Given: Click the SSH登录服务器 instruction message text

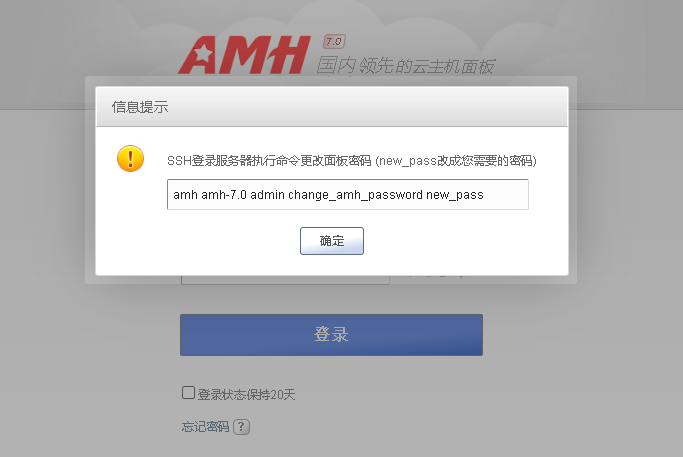Looking at the screenshot, I should point(269,161).
